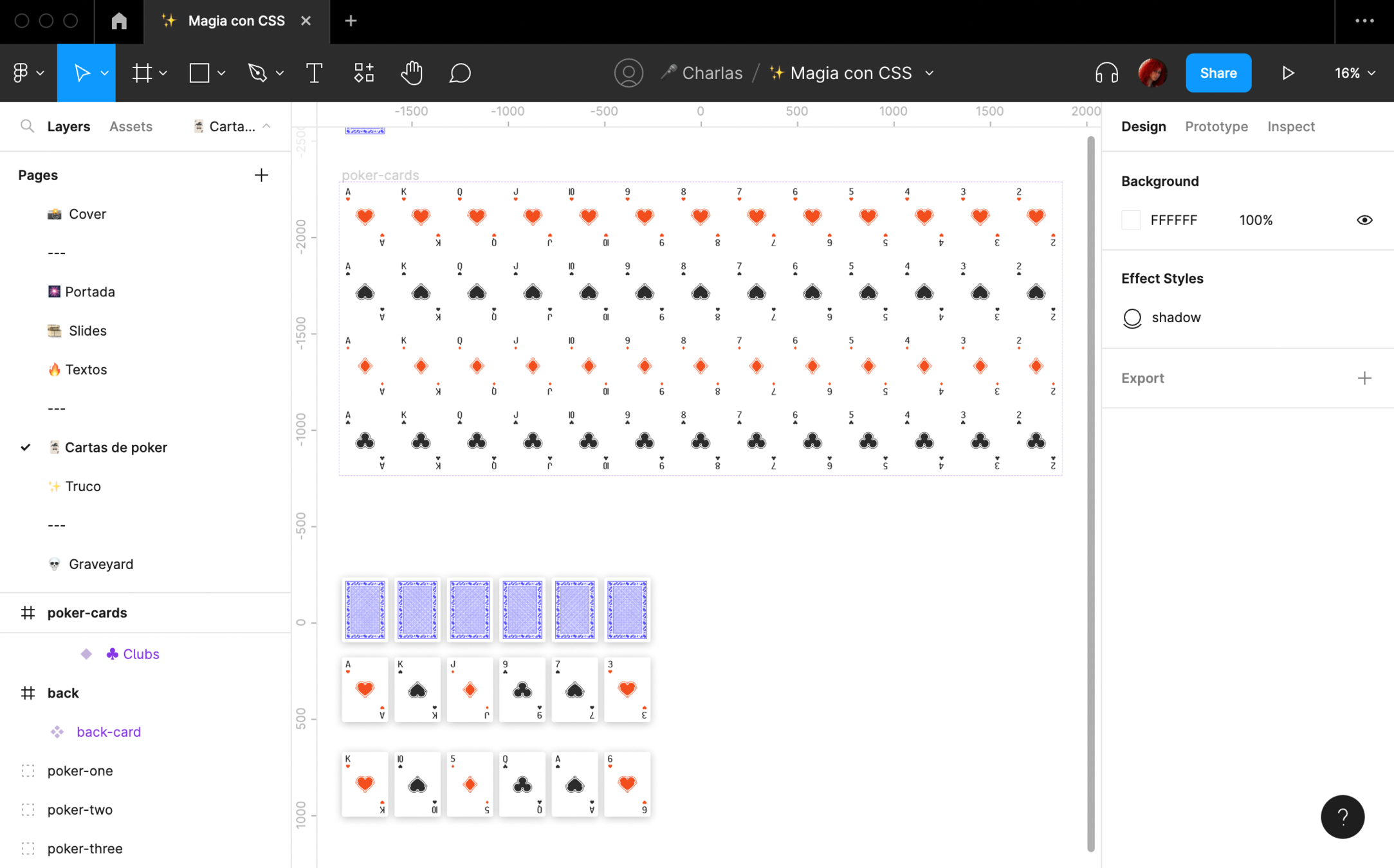Click the FFFFFF background color swatch

click(x=1131, y=220)
